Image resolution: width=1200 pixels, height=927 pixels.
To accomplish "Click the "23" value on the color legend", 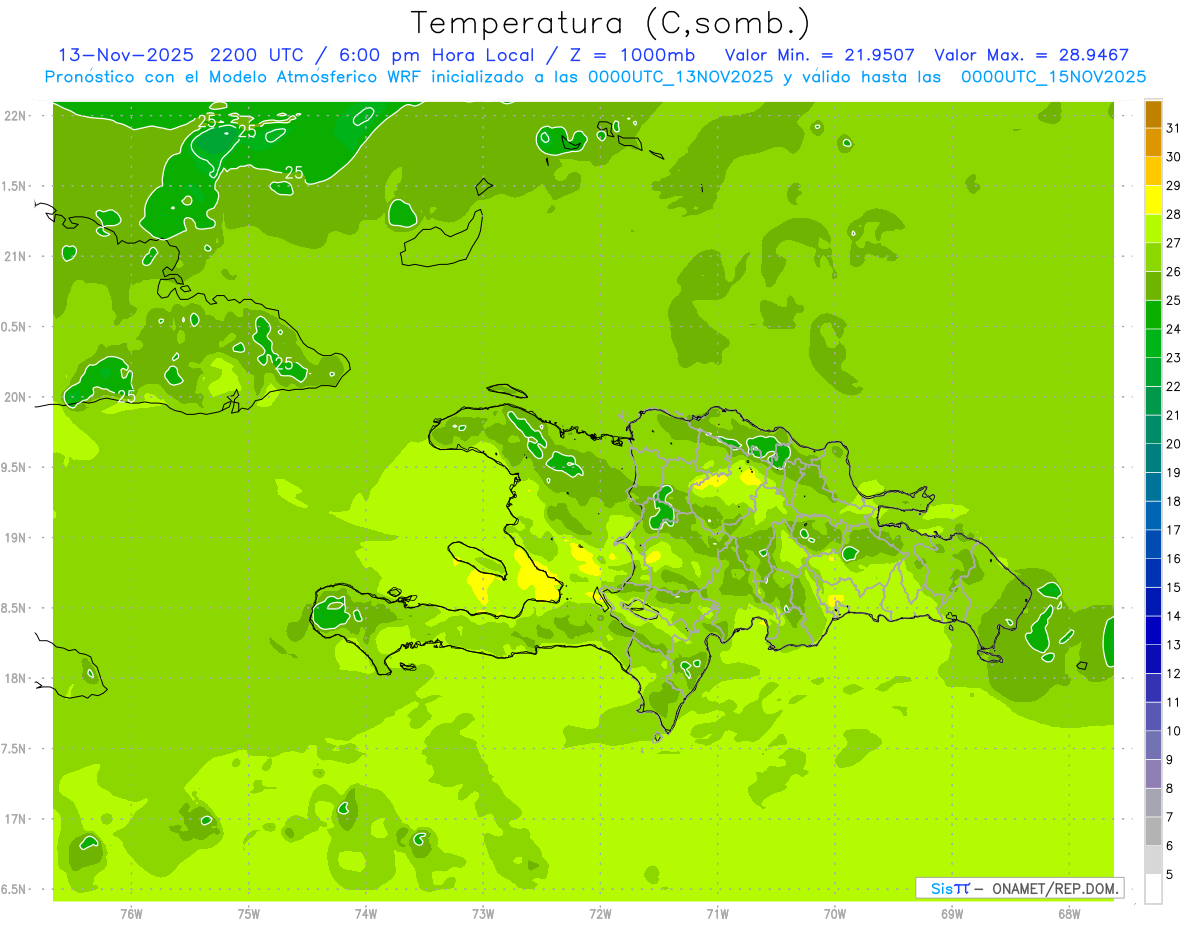I will (x=1173, y=358).
